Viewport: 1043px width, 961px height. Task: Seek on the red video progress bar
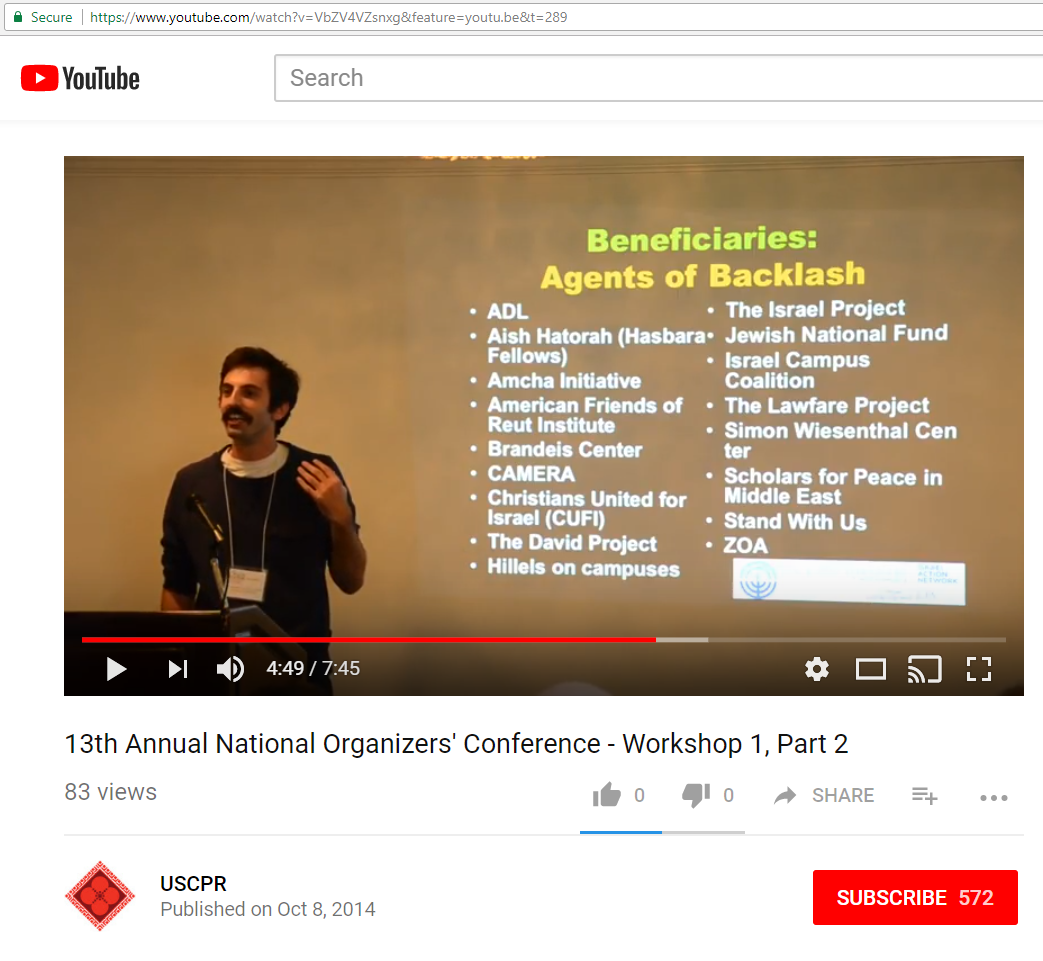click(400, 639)
